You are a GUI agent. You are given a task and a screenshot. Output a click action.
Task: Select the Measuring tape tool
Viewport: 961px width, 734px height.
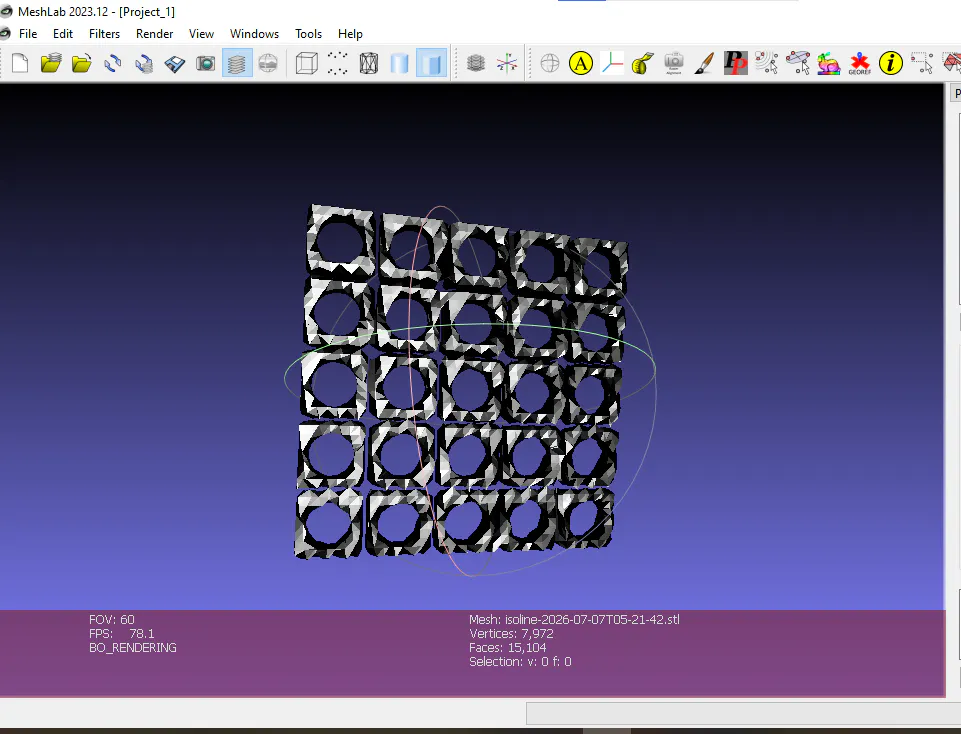click(x=642, y=63)
